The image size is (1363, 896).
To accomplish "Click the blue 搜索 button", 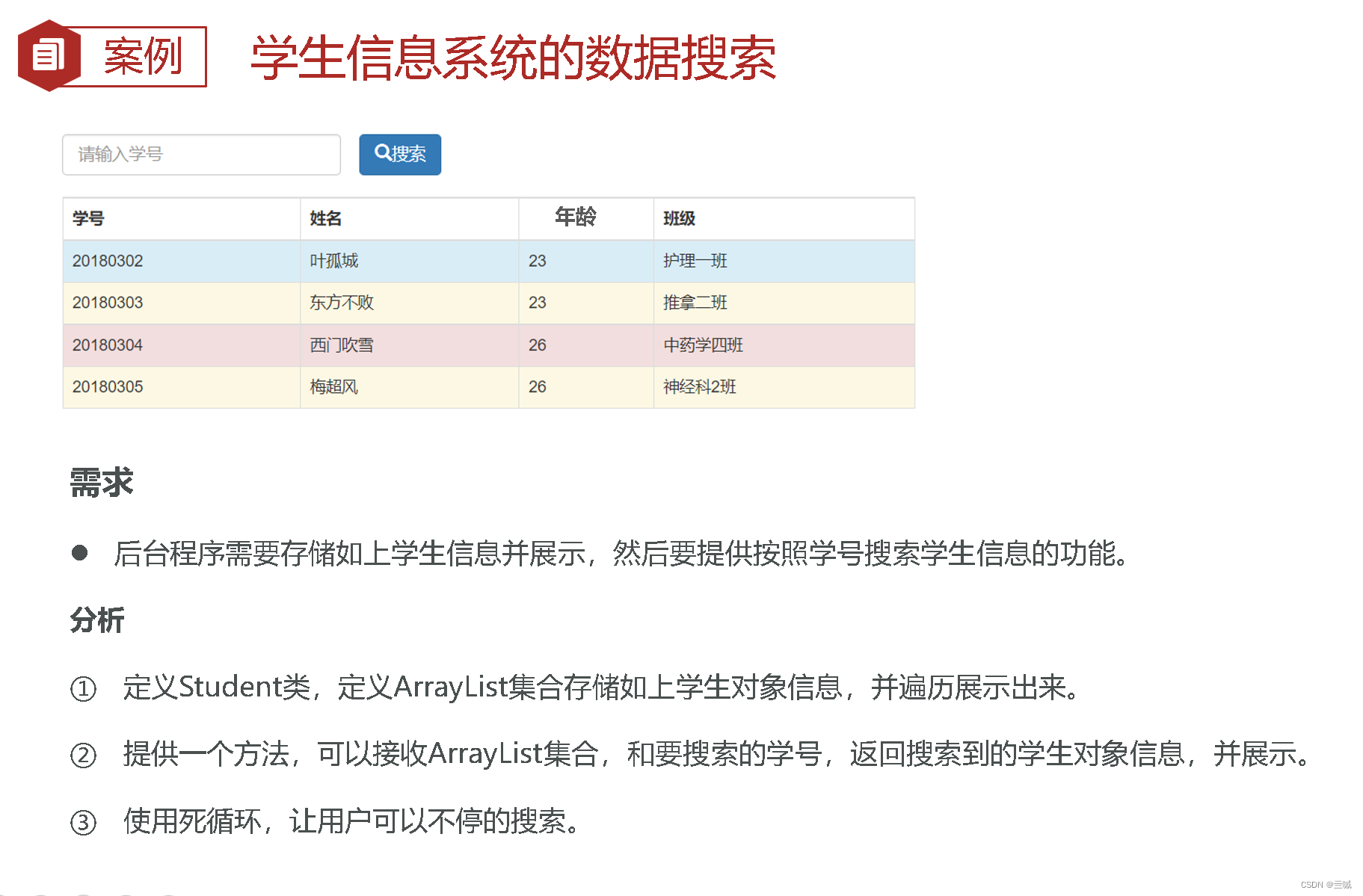I will 400,155.
